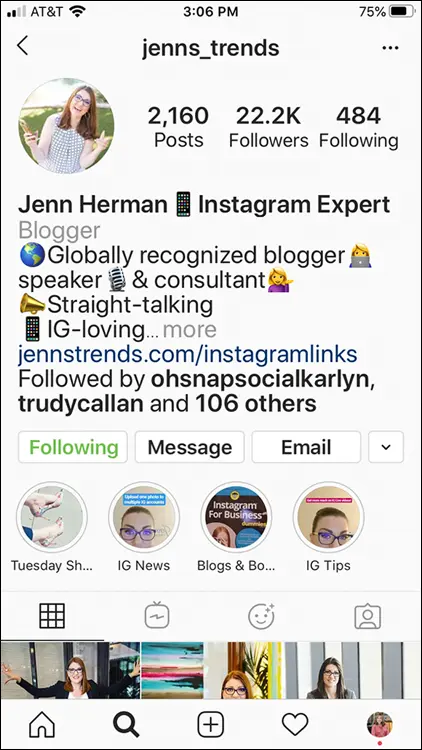Open the three-dots options menu
Screen dimensions: 422x750
(x=390, y=48)
